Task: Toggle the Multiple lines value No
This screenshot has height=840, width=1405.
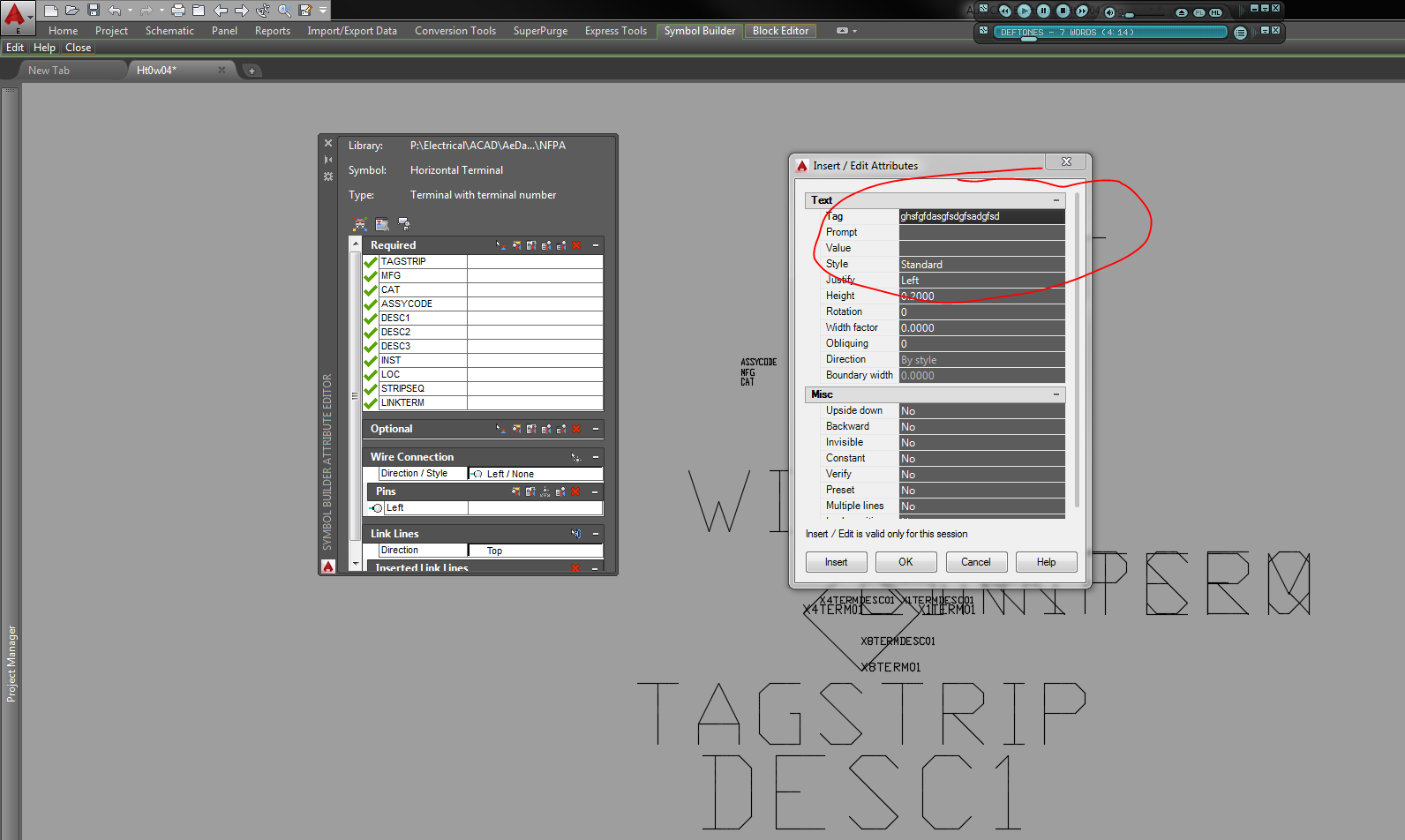Action: [981, 506]
